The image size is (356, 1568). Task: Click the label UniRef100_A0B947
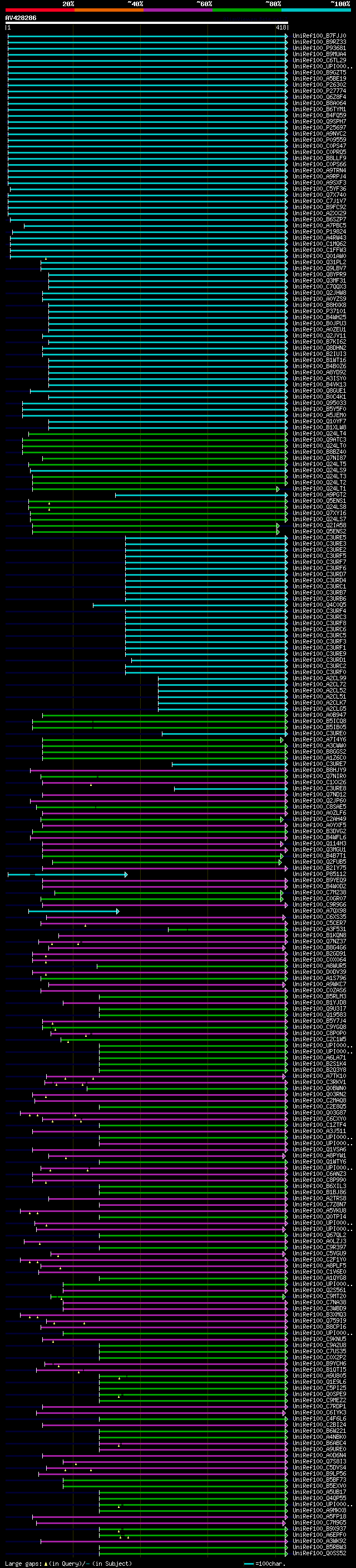(319, 715)
